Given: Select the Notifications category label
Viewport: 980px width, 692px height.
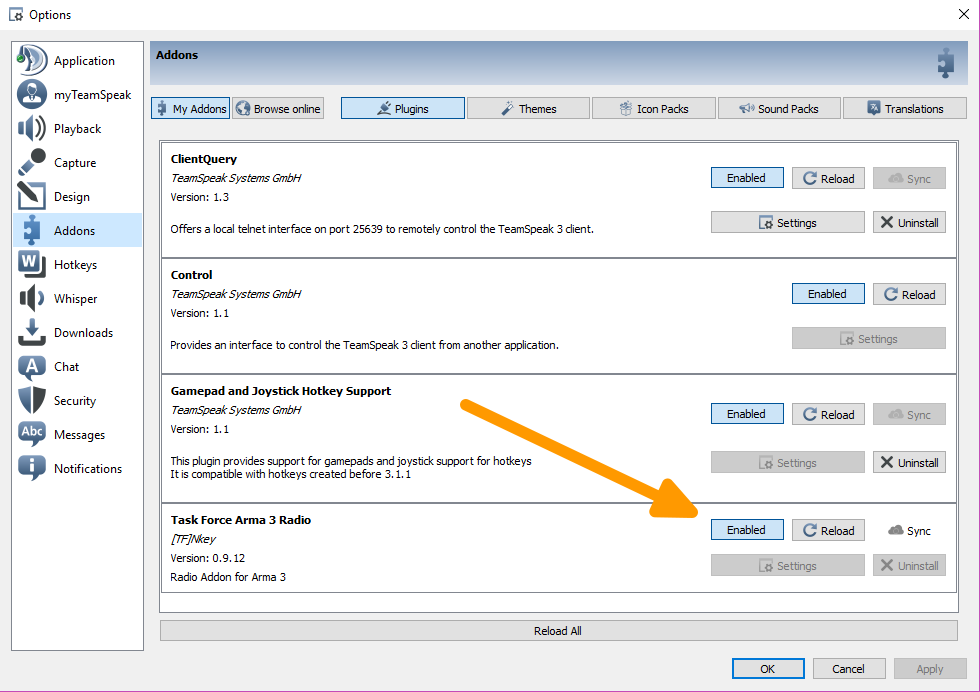Looking at the screenshot, I should [x=88, y=468].
